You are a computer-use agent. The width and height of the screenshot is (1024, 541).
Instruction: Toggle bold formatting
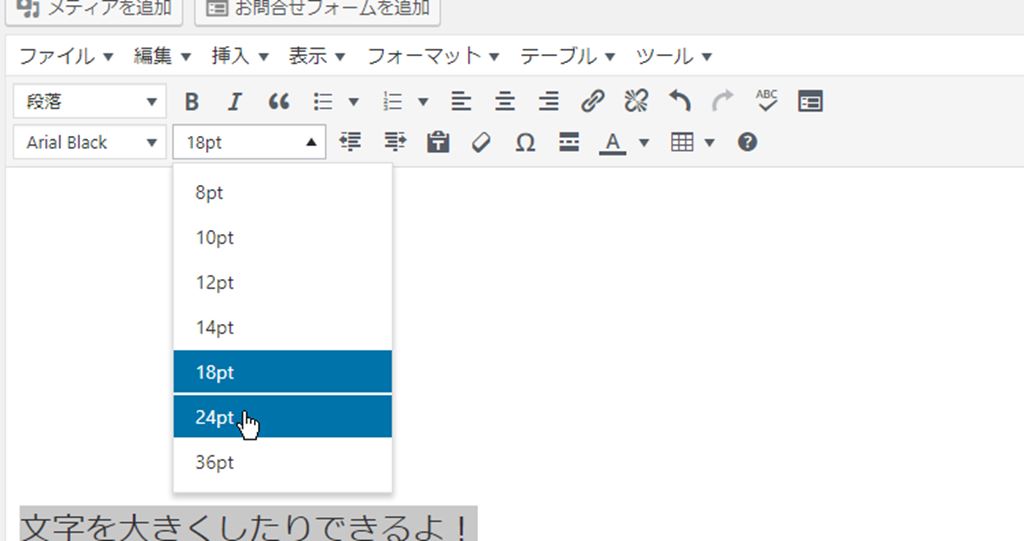click(192, 101)
